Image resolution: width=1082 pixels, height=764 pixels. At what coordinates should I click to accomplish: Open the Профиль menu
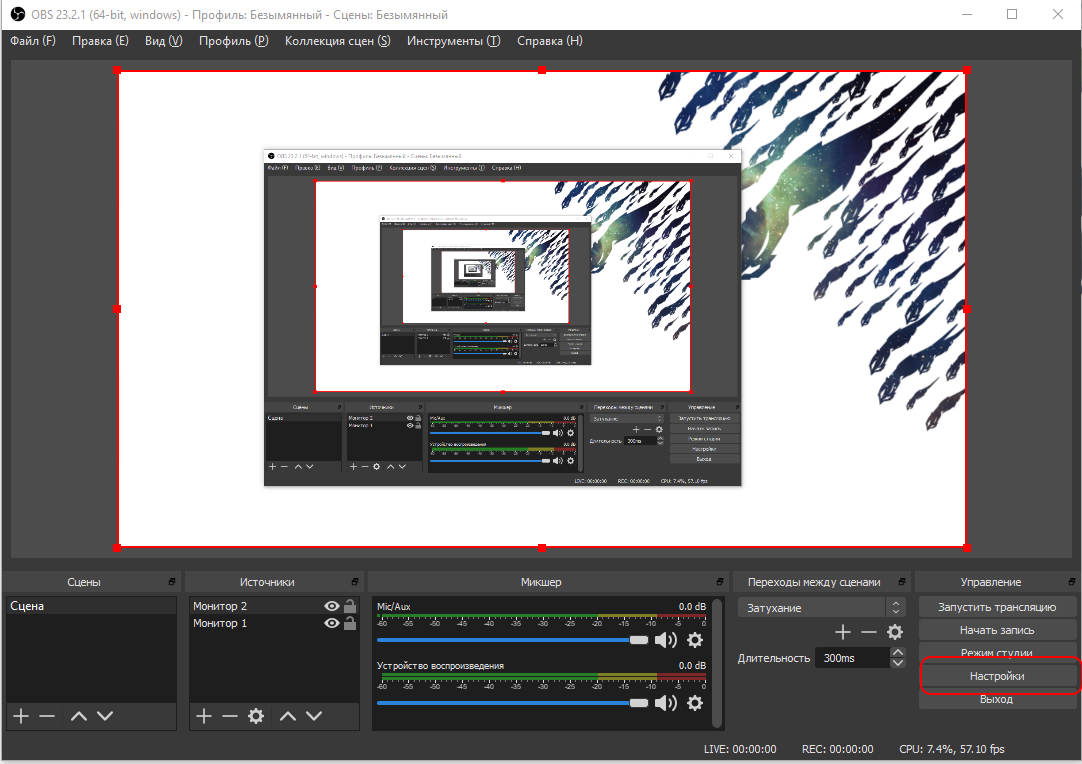point(233,41)
